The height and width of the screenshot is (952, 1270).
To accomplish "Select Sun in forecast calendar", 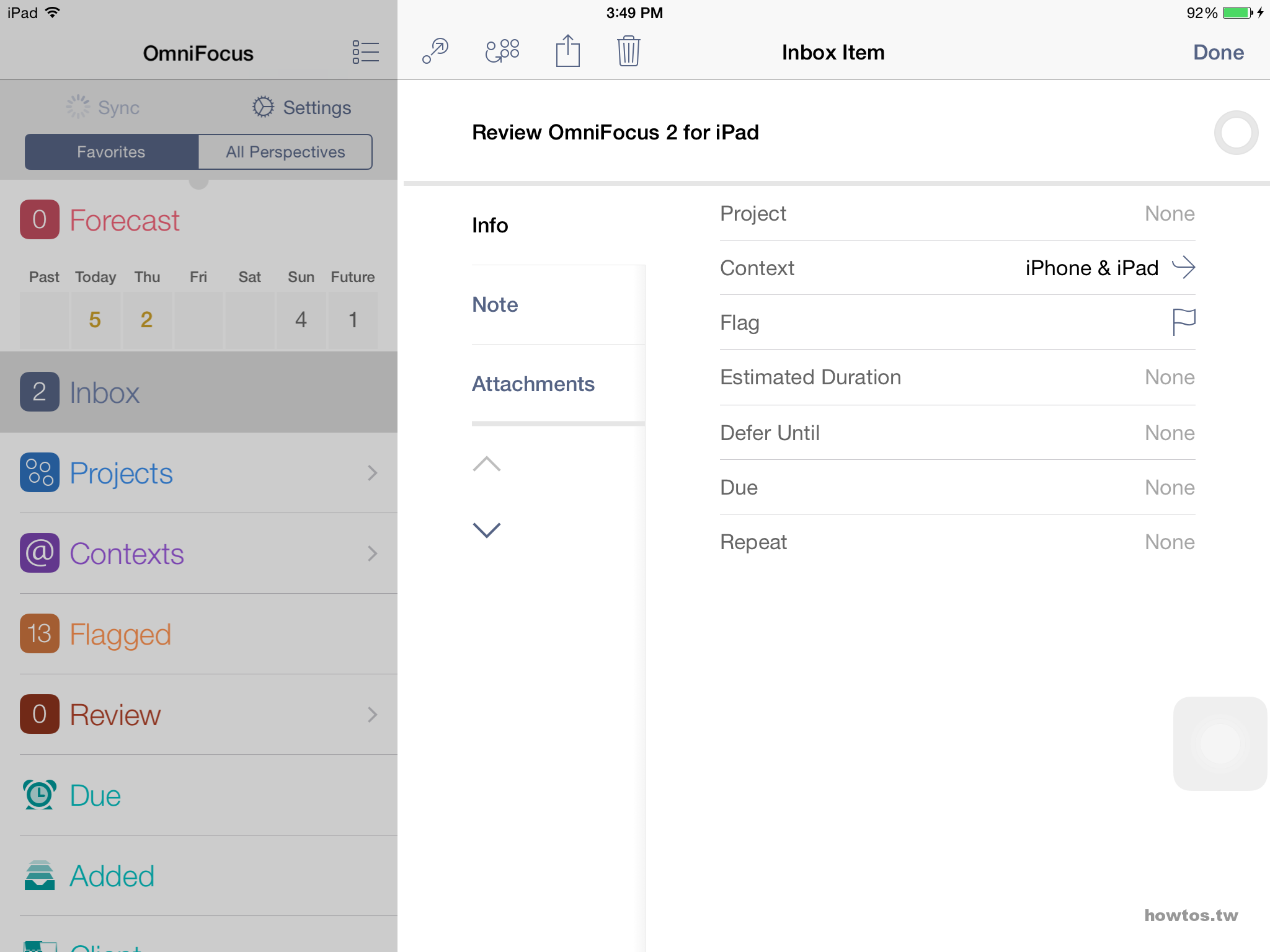I will pyautogui.click(x=301, y=320).
